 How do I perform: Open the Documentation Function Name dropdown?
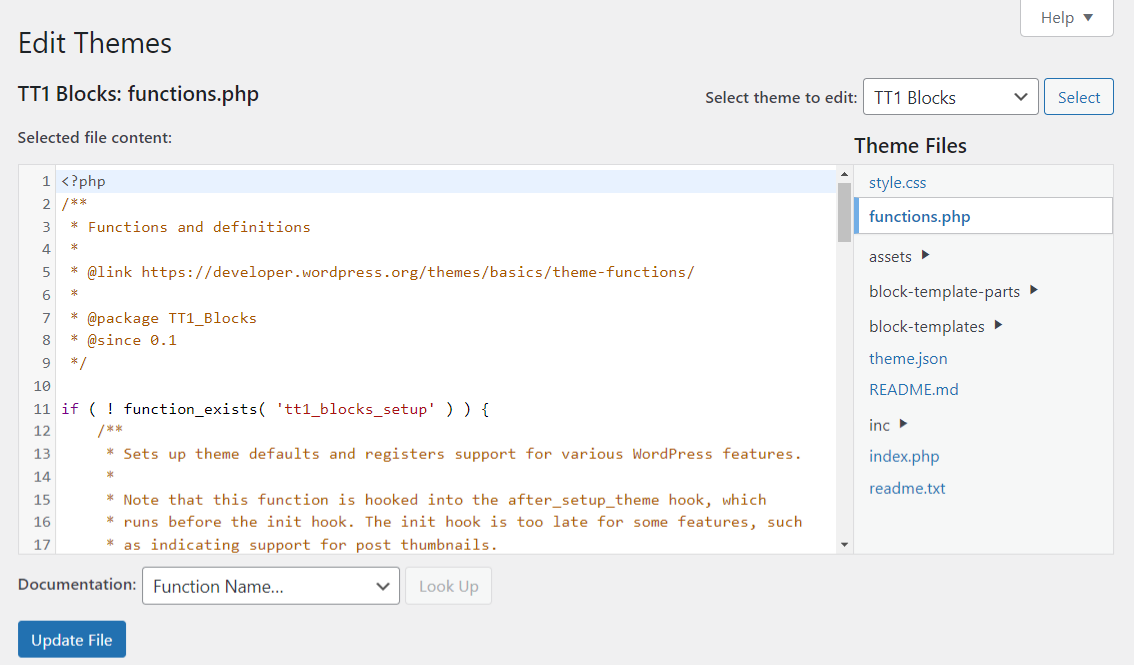[270, 586]
